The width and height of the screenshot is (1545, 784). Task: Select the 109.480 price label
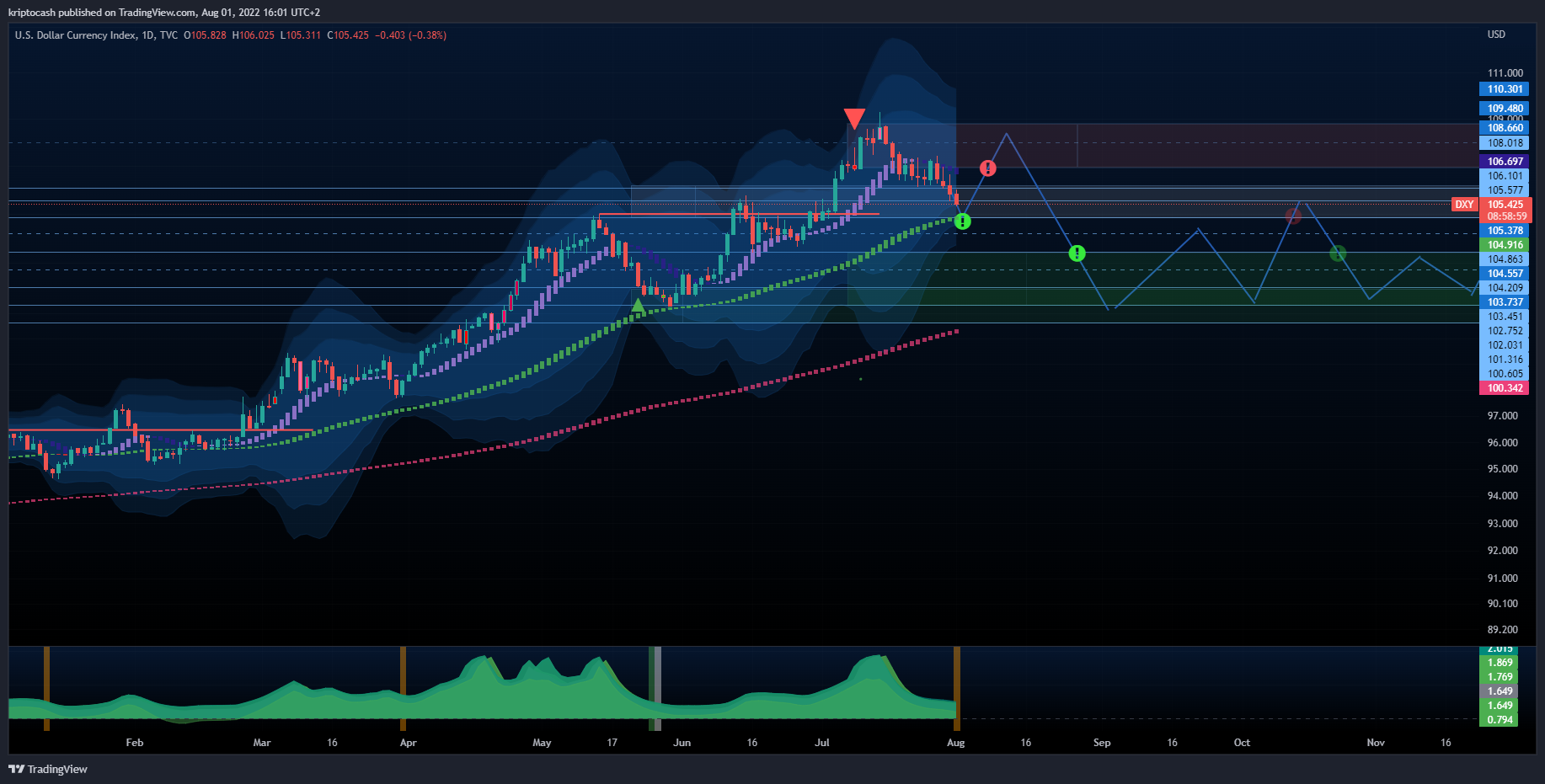1505,109
